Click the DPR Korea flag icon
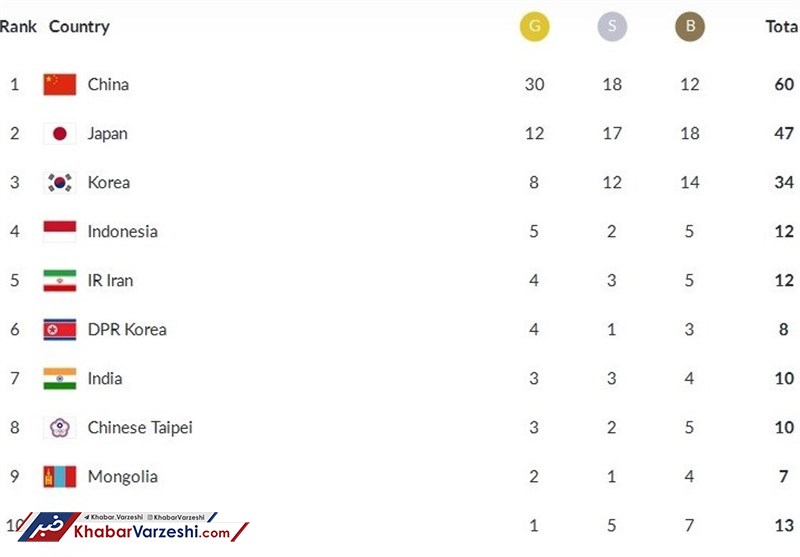This screenshot has height=557, width=800. click(60, 329)
